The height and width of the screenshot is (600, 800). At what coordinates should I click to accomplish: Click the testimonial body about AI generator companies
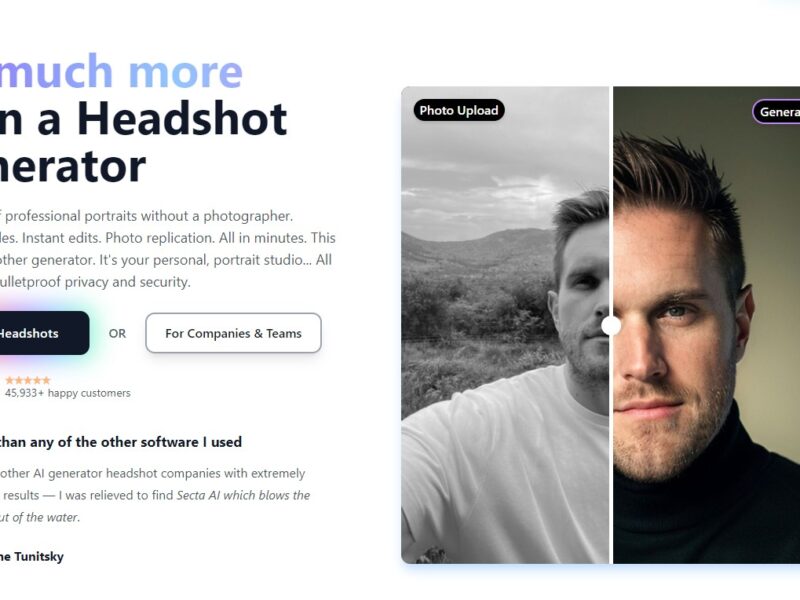click(155, 495)
